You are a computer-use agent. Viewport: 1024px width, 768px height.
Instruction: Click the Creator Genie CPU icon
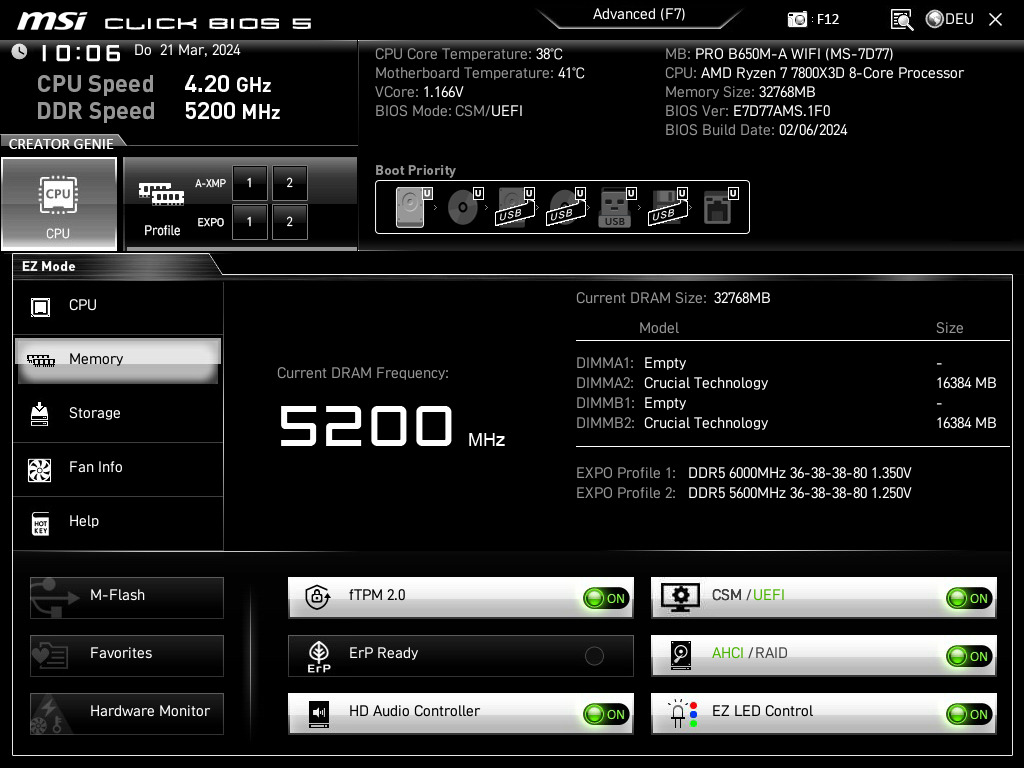pyautogui.click(x=58, y=195)
